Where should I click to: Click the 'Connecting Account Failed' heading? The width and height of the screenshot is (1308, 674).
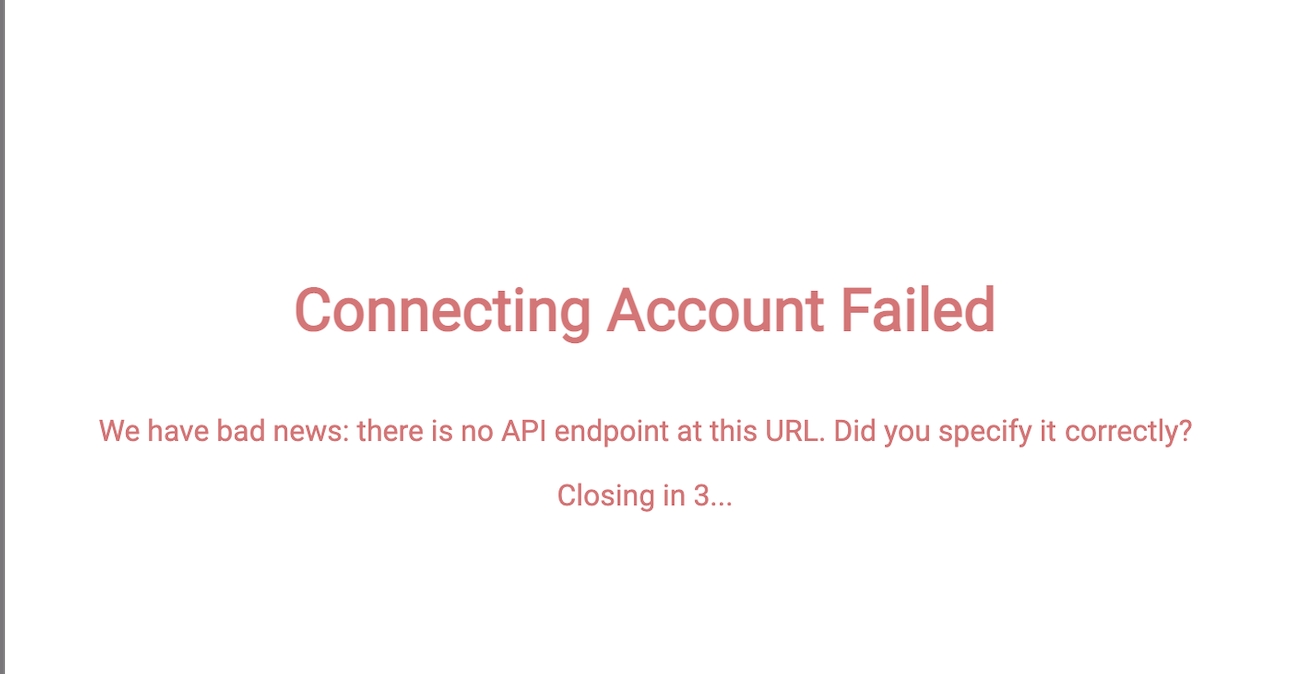[644, 311]
